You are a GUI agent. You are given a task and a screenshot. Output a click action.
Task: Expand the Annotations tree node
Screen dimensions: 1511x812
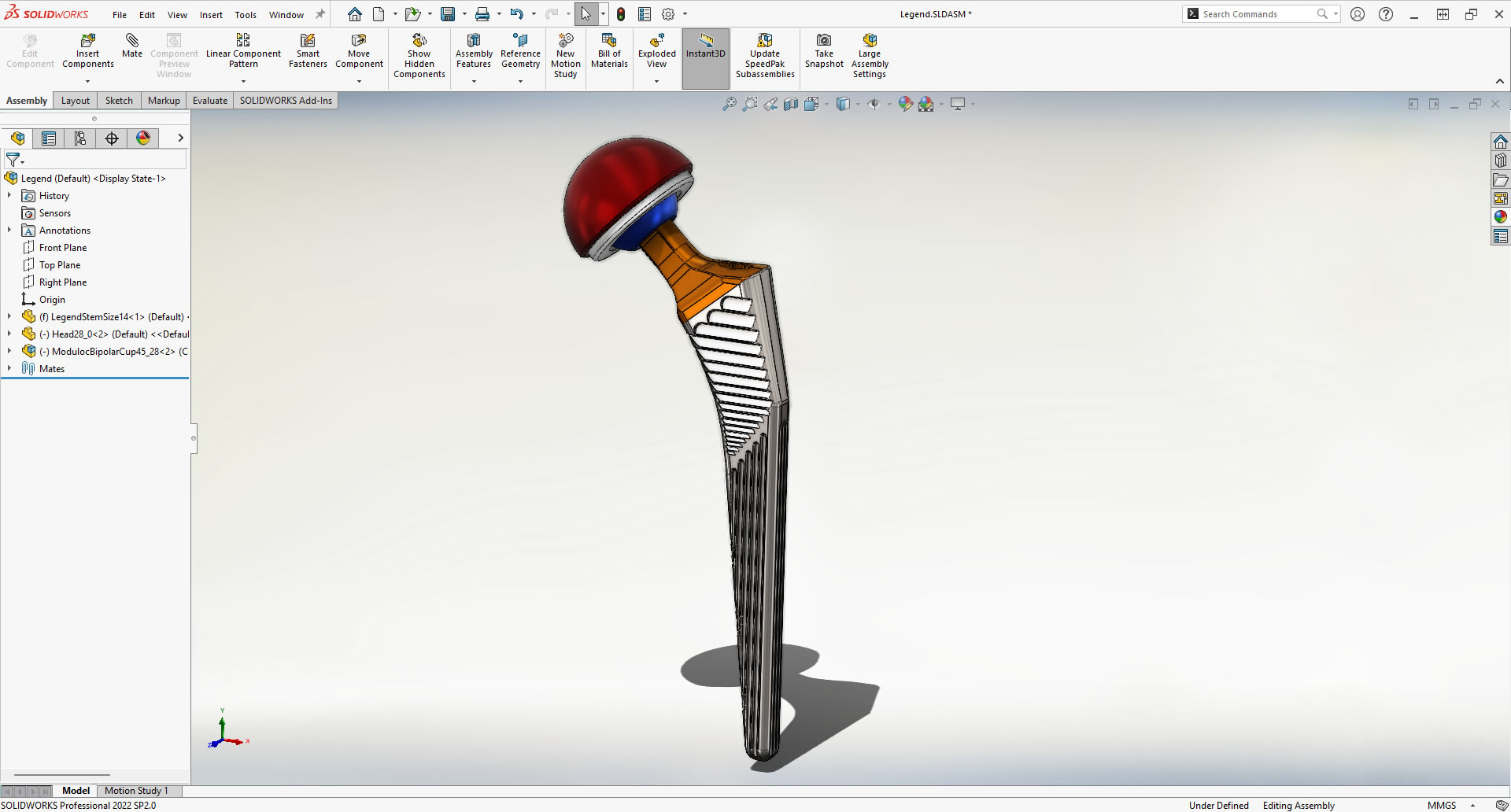tap(9, 230)
